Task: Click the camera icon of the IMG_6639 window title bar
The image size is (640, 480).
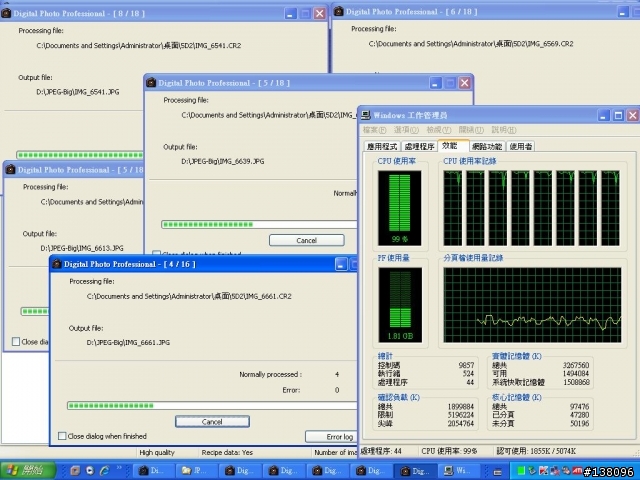Action: coord(151,82)
